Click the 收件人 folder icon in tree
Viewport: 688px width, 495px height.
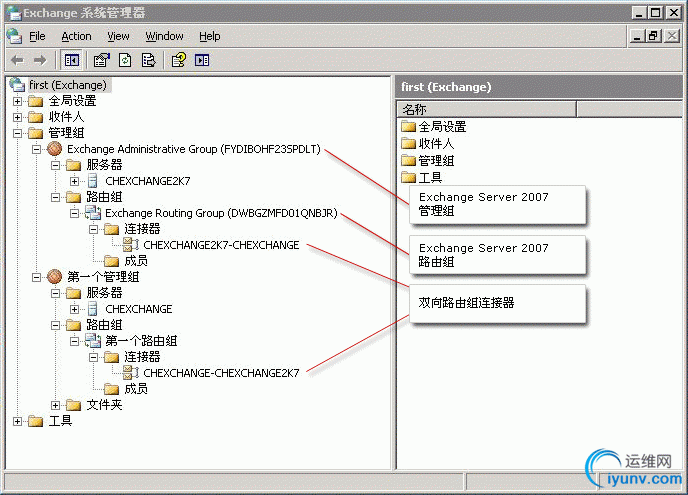coord(36,117)
